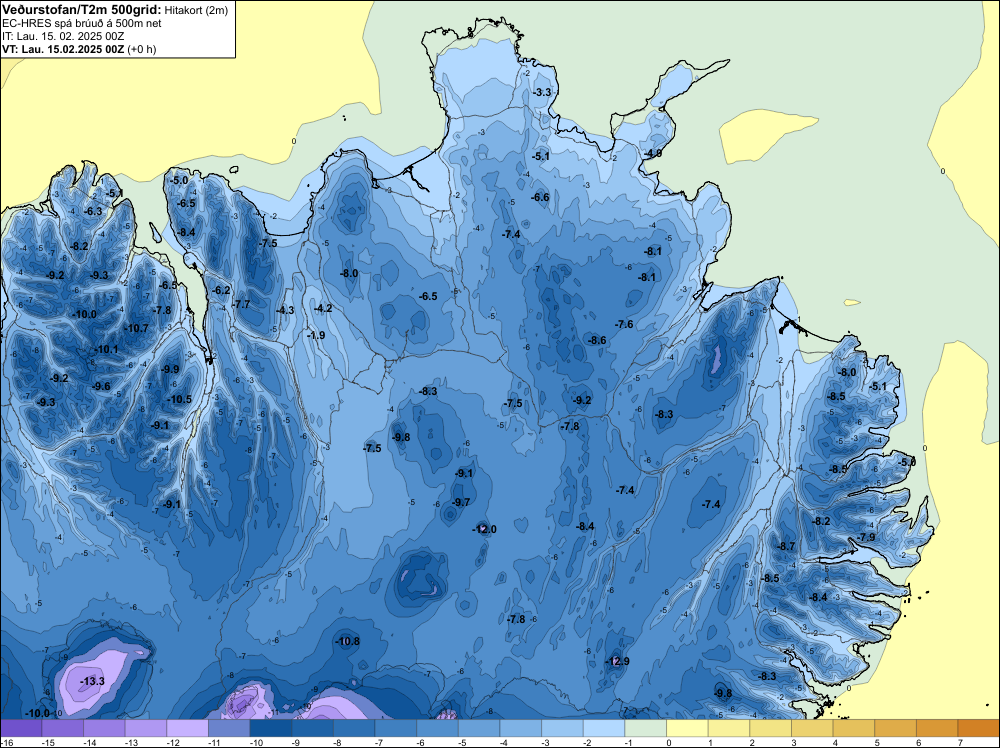Click the 'VT: Lau. 15.02.2025 00Z' valid time text
Screen dimensions: 1000x748
[63, 49]
